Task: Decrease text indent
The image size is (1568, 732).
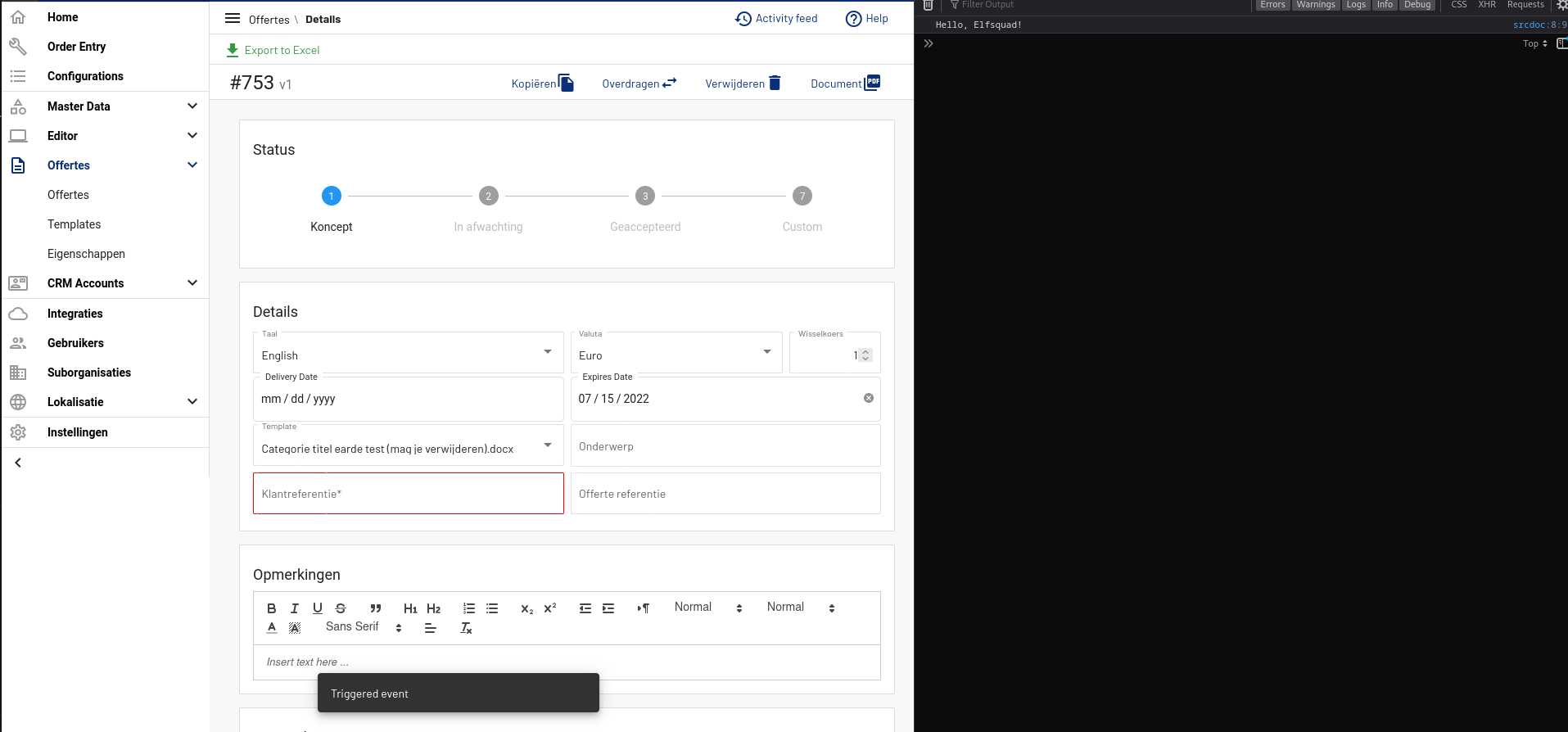Action: point(585,608)
